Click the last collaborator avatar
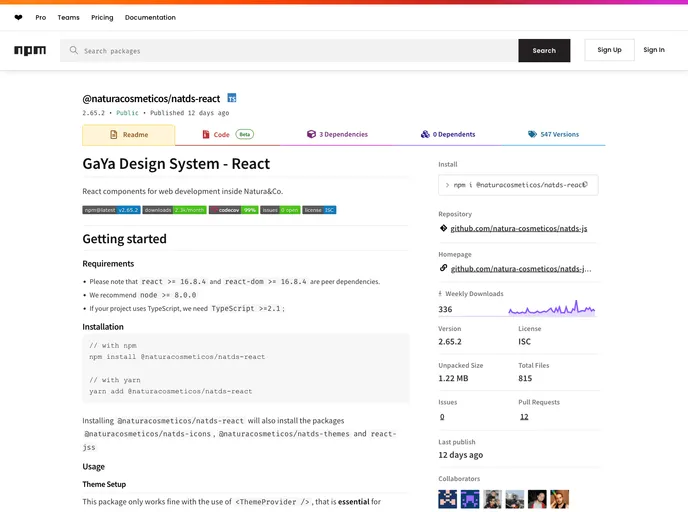The image size is (688, 512). click(561, 498)
